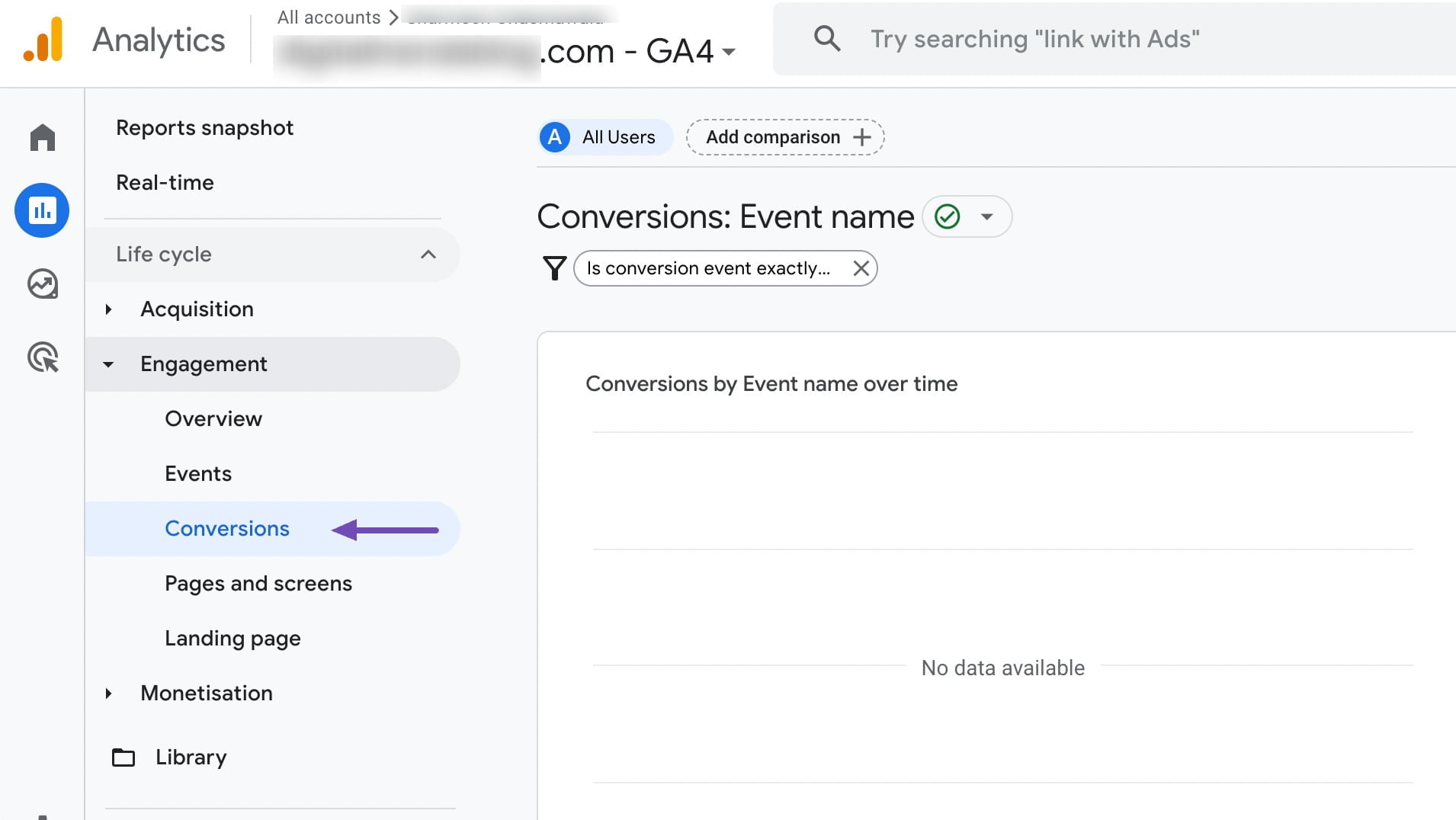Screen dimensions: 1456x820
Task: Click the search magnifier icon
Action: [827, 38]
